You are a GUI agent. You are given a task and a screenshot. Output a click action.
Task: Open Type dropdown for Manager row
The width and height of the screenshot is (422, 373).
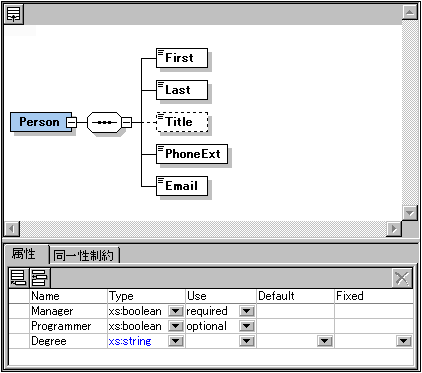[x=176, y=311]
